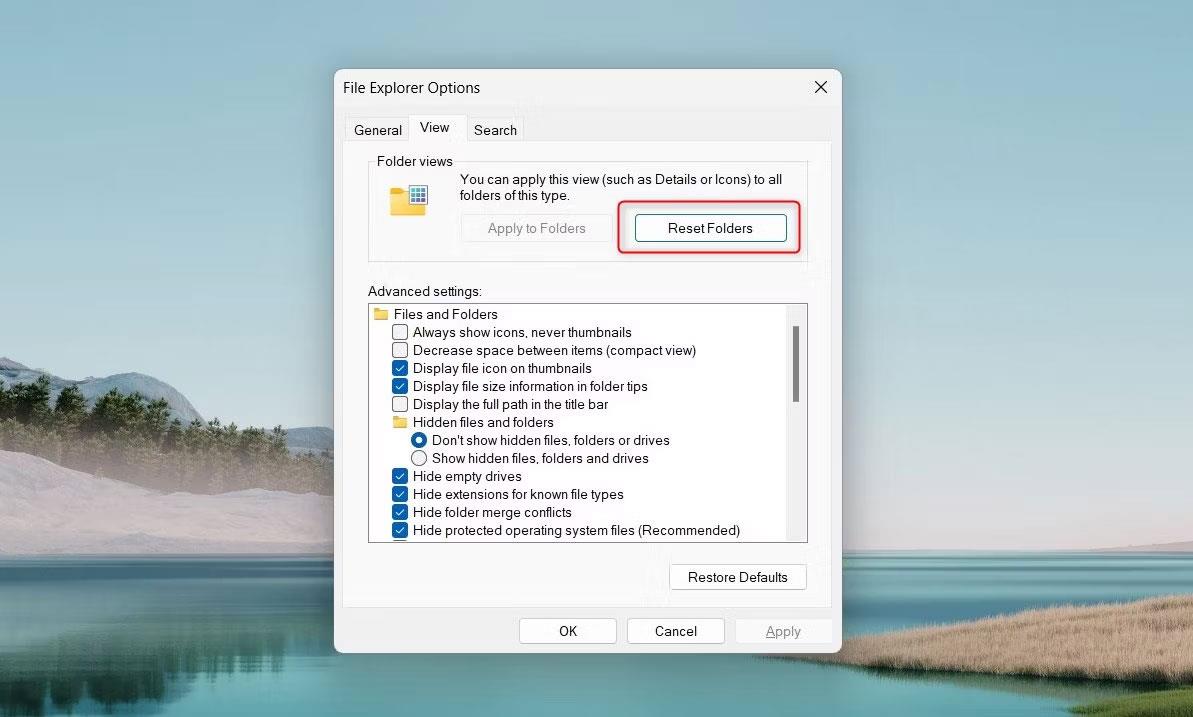Viewport: 1193px width, 717px height.
Task: Uncheck Display file icon on thumbnails
Action: click(400, 368)
